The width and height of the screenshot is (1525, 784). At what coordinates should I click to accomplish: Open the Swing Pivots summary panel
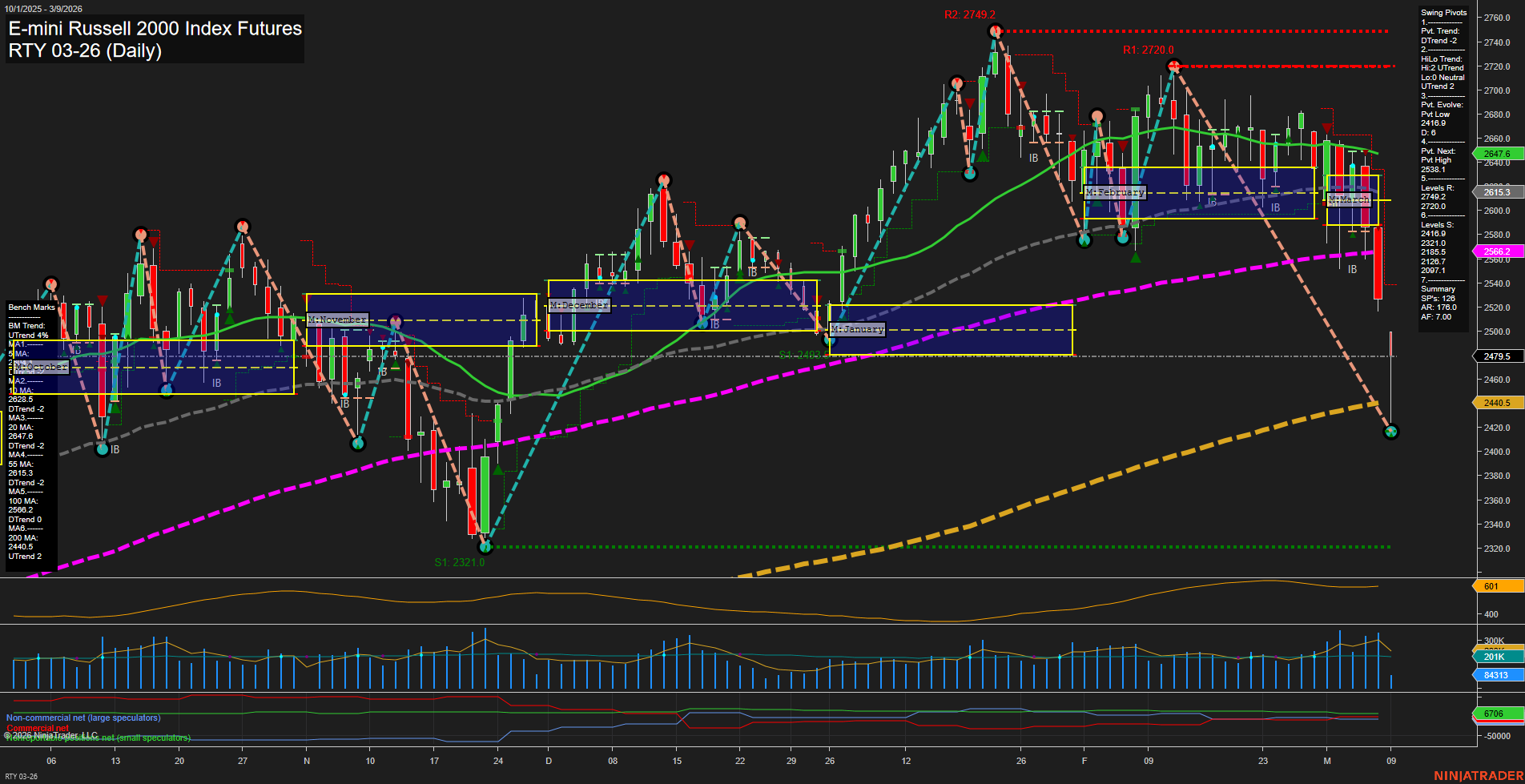coord(1443,12)
